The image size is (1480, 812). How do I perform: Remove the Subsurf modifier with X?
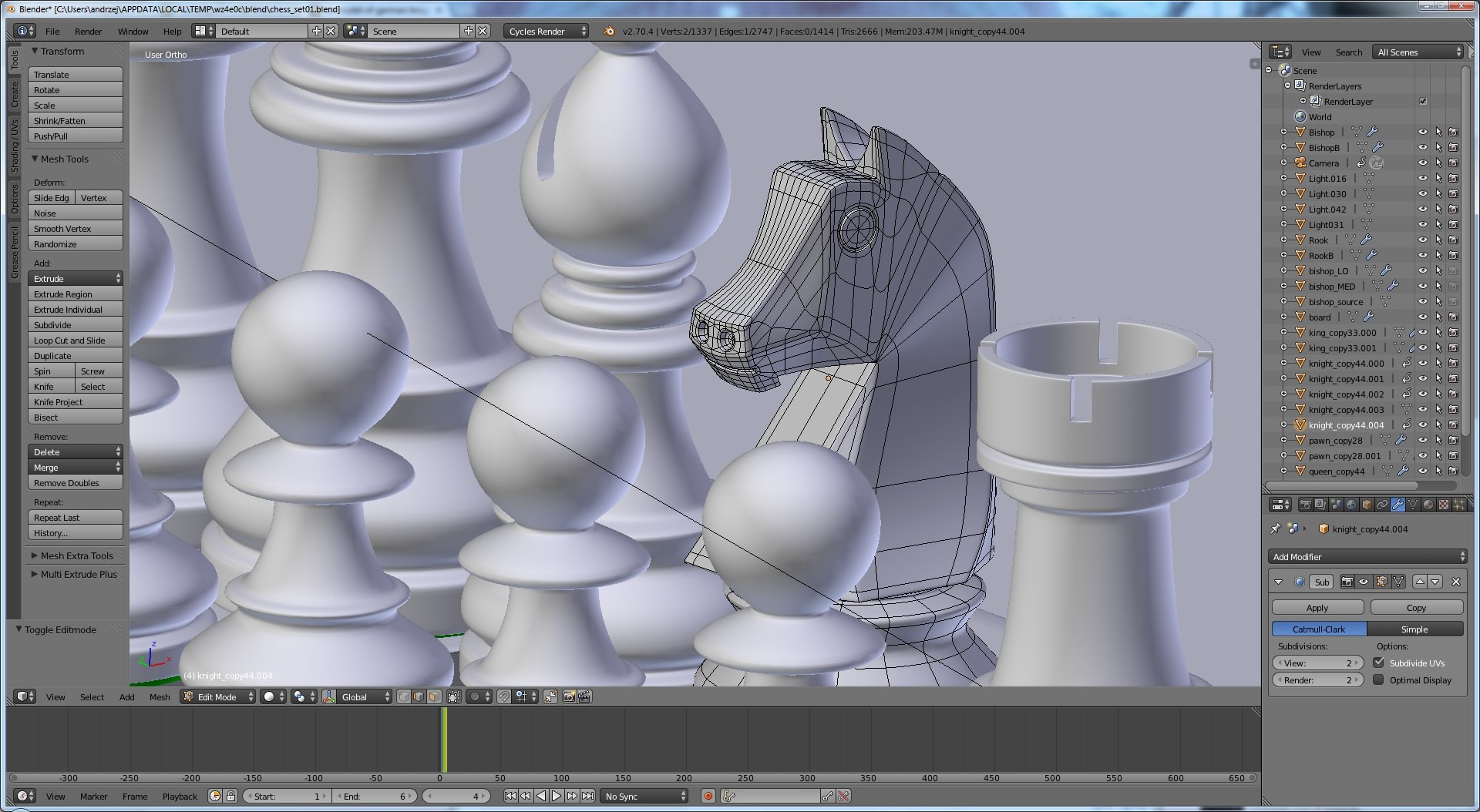pyautogui.click(x=1456, y=582)
